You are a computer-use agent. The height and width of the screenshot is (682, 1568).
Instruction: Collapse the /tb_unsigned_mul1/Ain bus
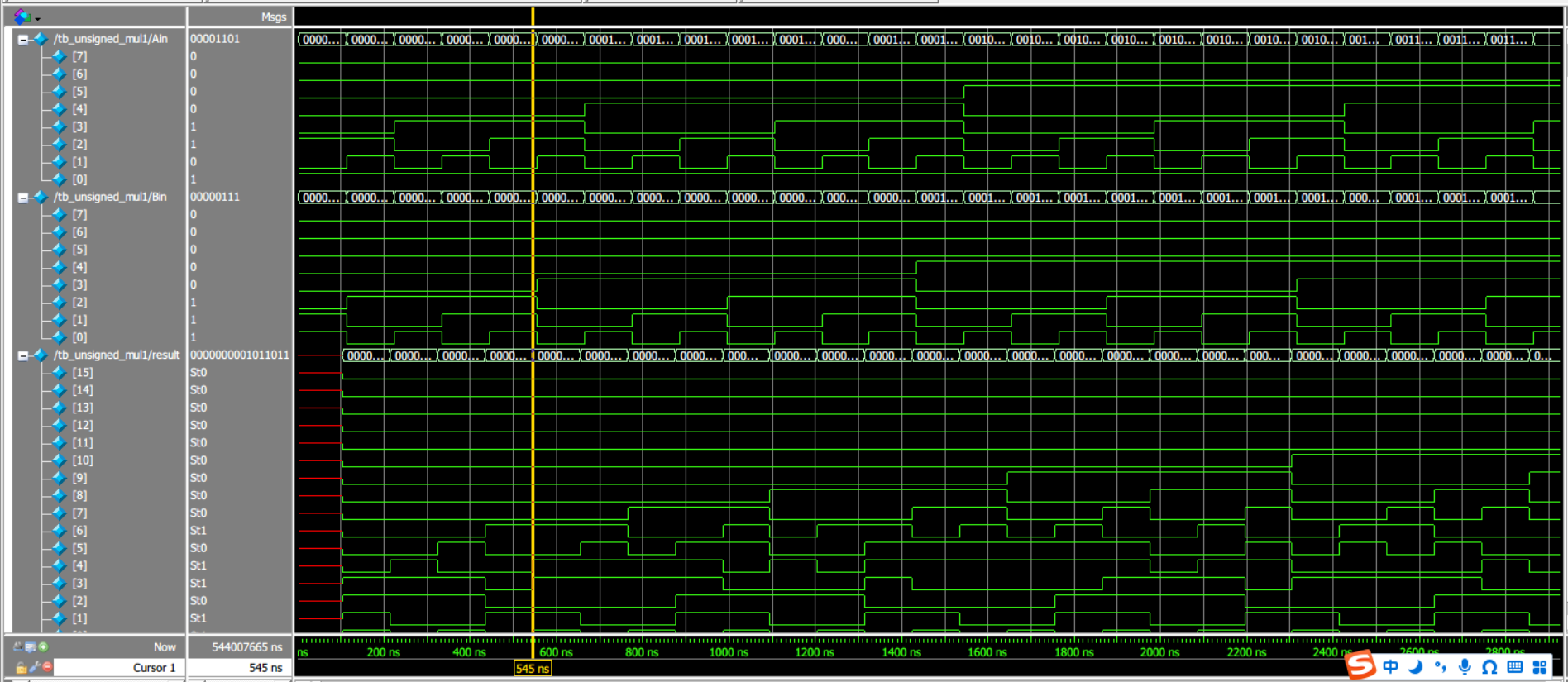tap(23, 39)
